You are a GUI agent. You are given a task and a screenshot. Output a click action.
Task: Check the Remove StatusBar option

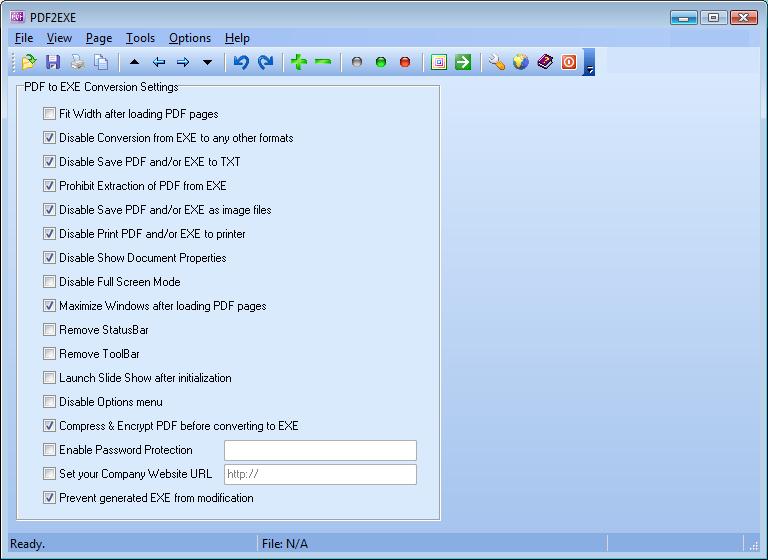click(49, 330)
